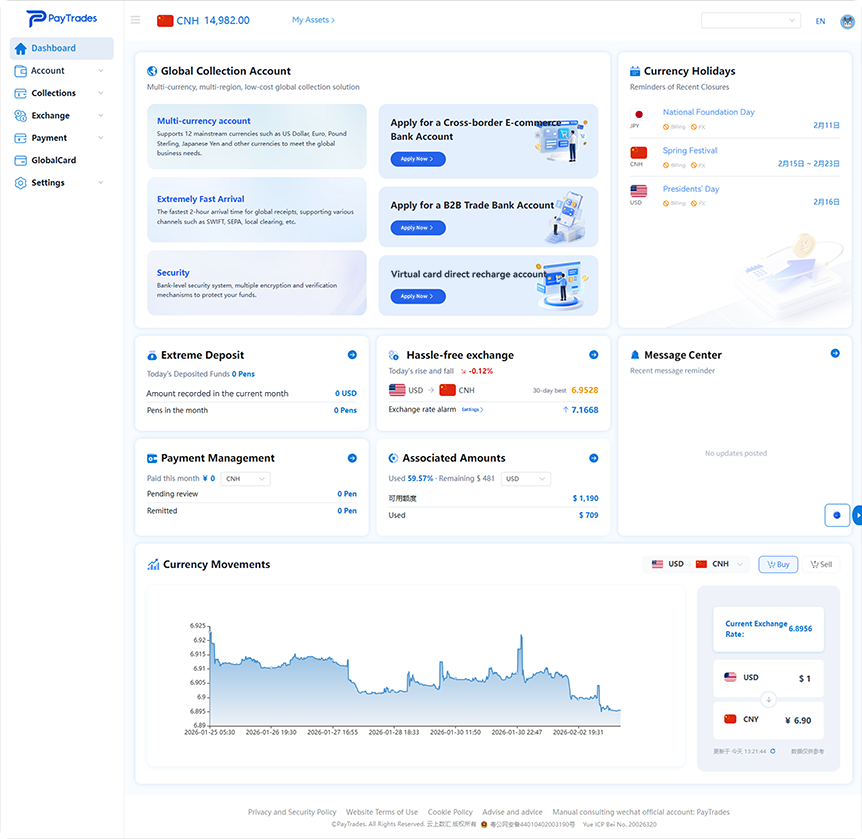Screen dimensions: 862x839
Task: Open Payment Management via its arrow icon
Action: click(352, 458)
